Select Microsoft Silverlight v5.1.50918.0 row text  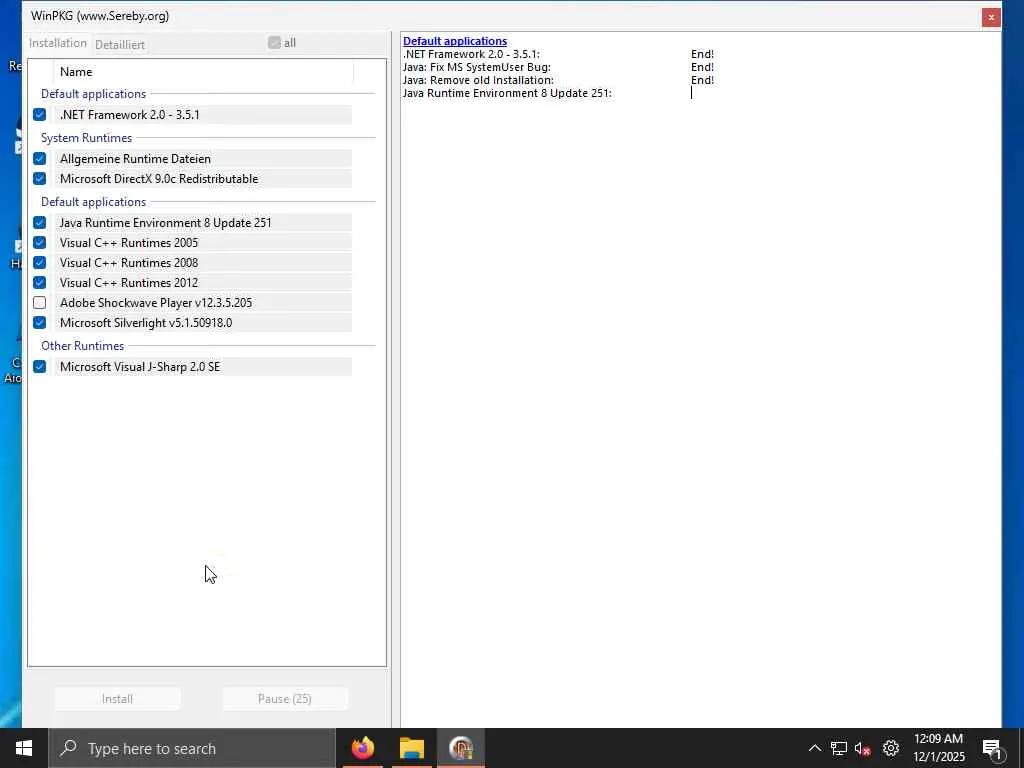(x=146, y=323)
